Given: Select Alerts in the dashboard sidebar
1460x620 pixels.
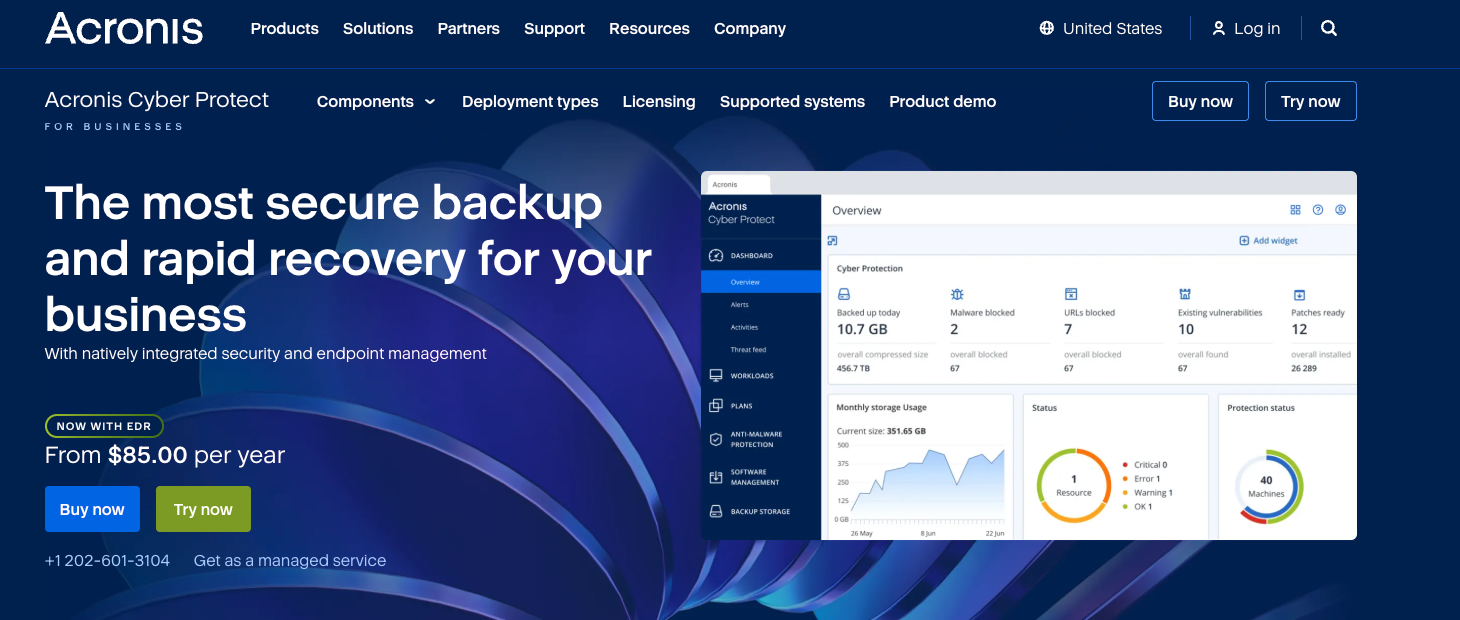Looking at the screenshot, I should click(x=739, y=305).
